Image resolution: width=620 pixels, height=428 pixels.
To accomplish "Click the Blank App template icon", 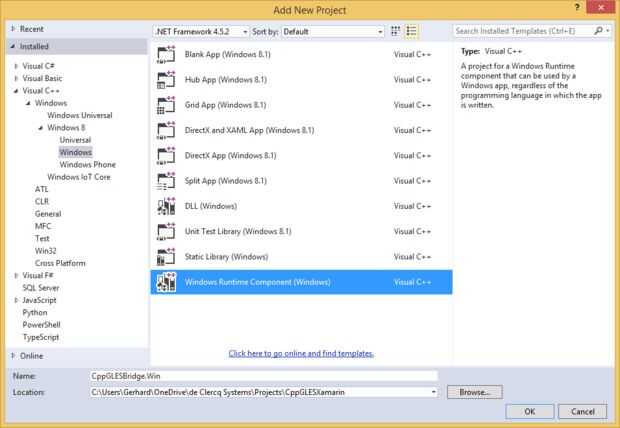I will tap(166, 55).
